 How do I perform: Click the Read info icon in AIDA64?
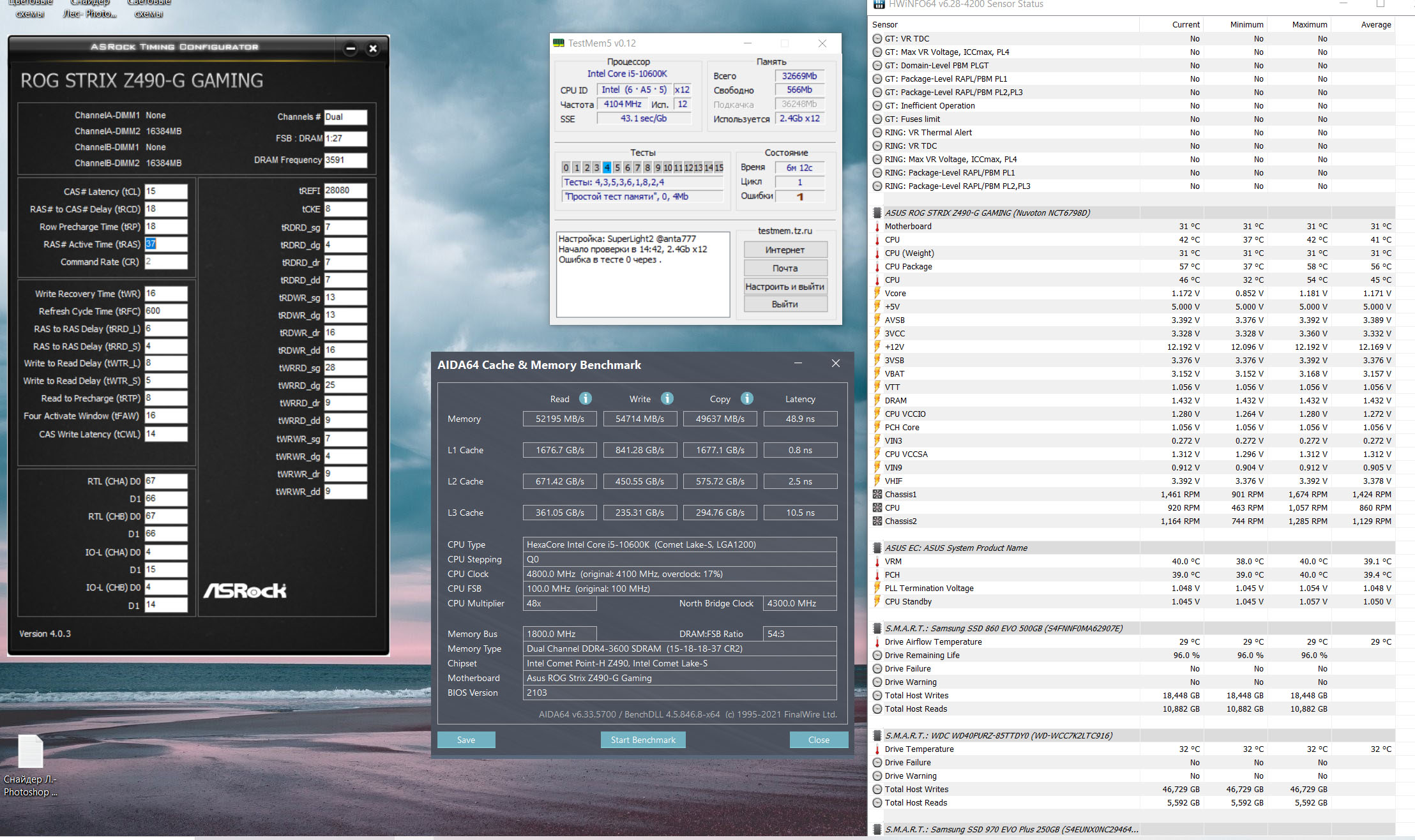pyautogui.click(x=585, y=398)
